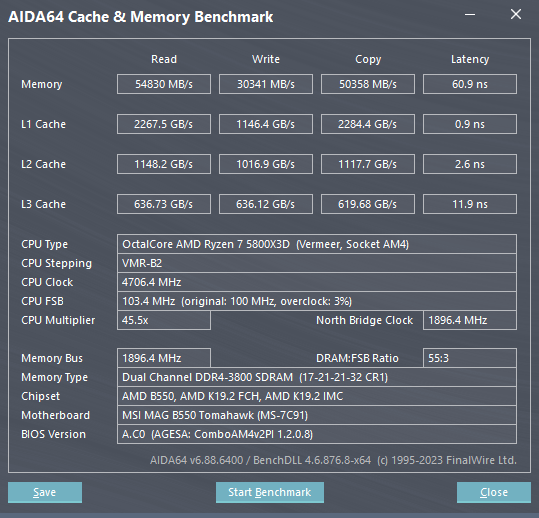
Task: Select L3 Cache Latency 11.9 ns
Action: pos(470,204)
